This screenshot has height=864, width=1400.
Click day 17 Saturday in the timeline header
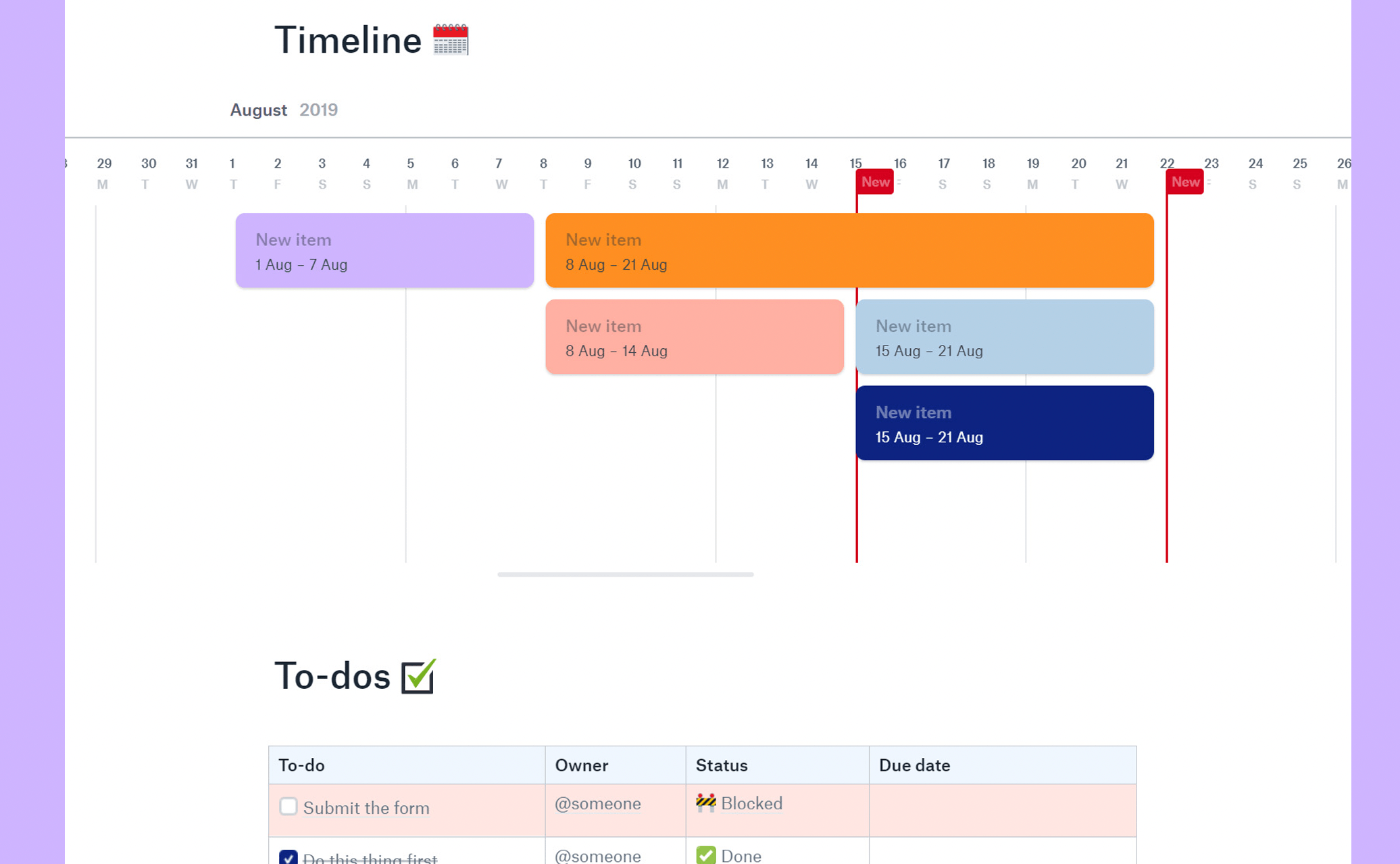pos(943,173)
